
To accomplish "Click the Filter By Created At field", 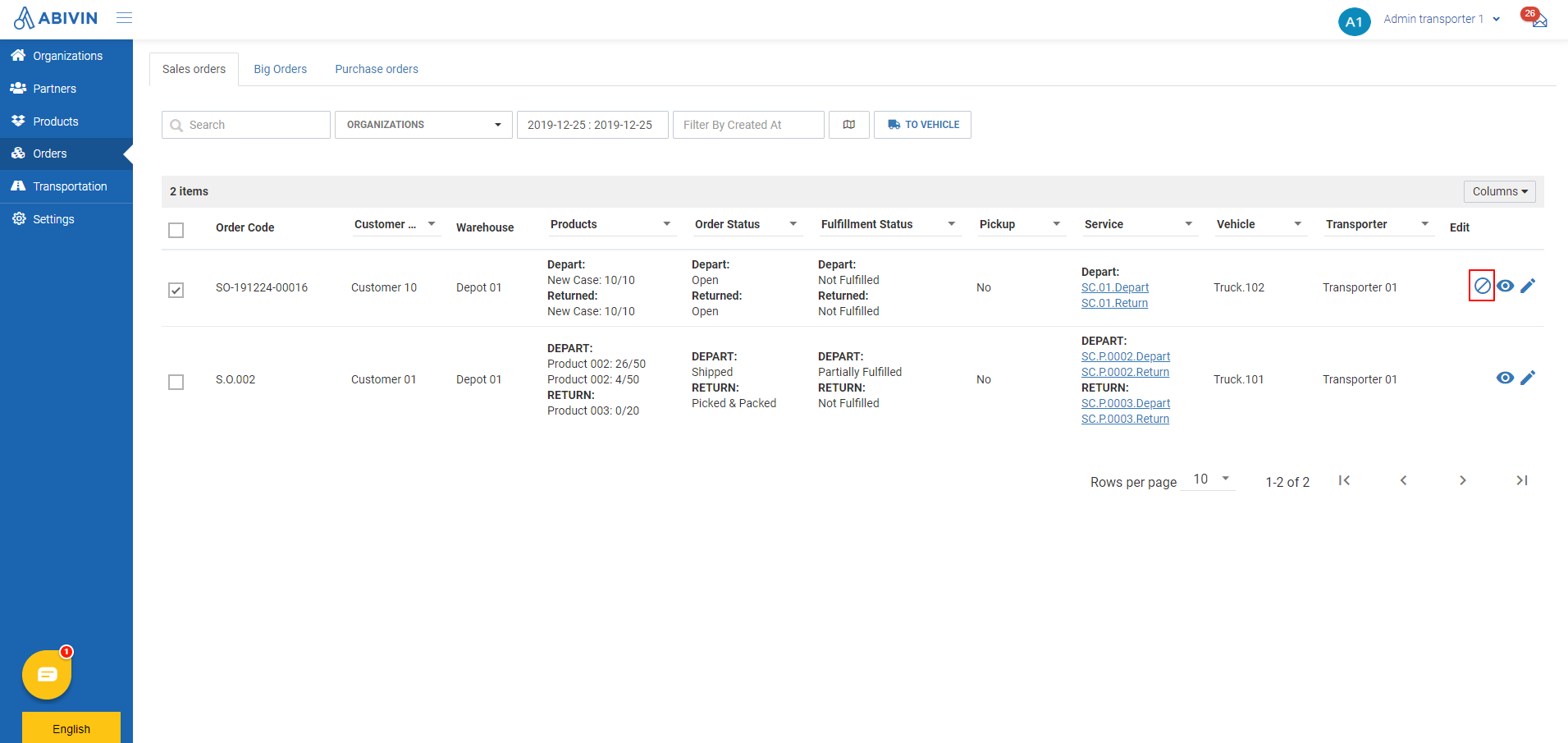I will click(x=748, y=125).
